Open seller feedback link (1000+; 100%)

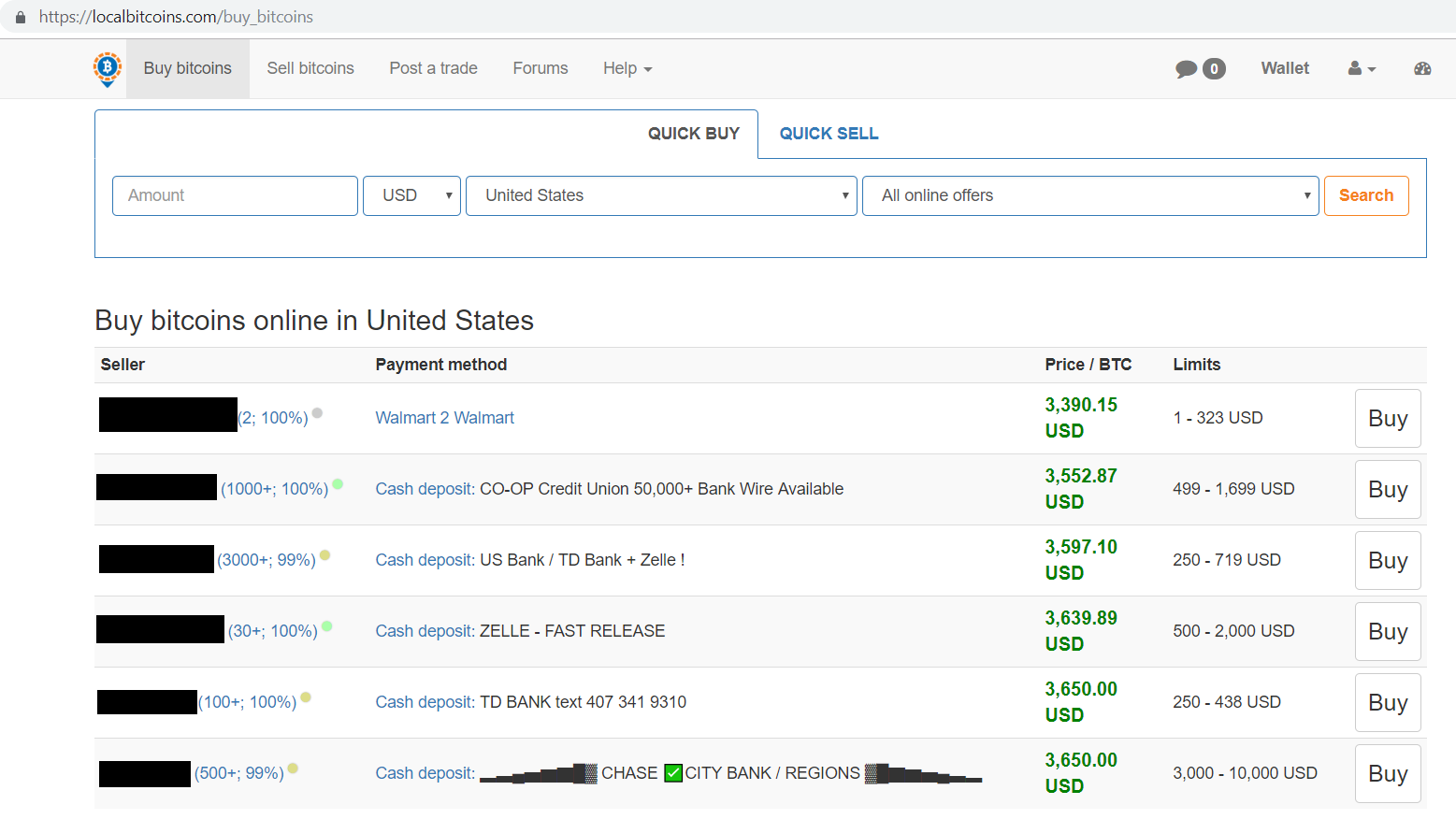tap(275, 489)
